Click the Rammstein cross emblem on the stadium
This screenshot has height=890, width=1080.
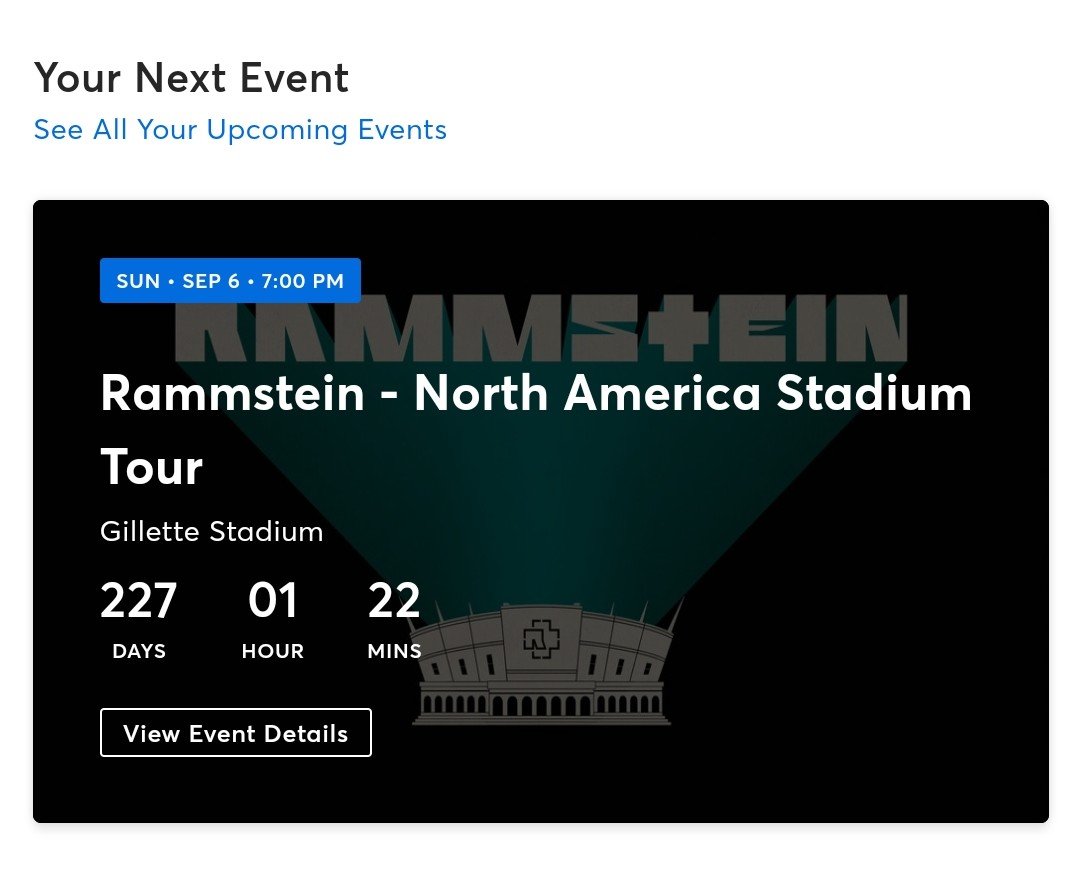pyautogui.click(x=541, y=639)
